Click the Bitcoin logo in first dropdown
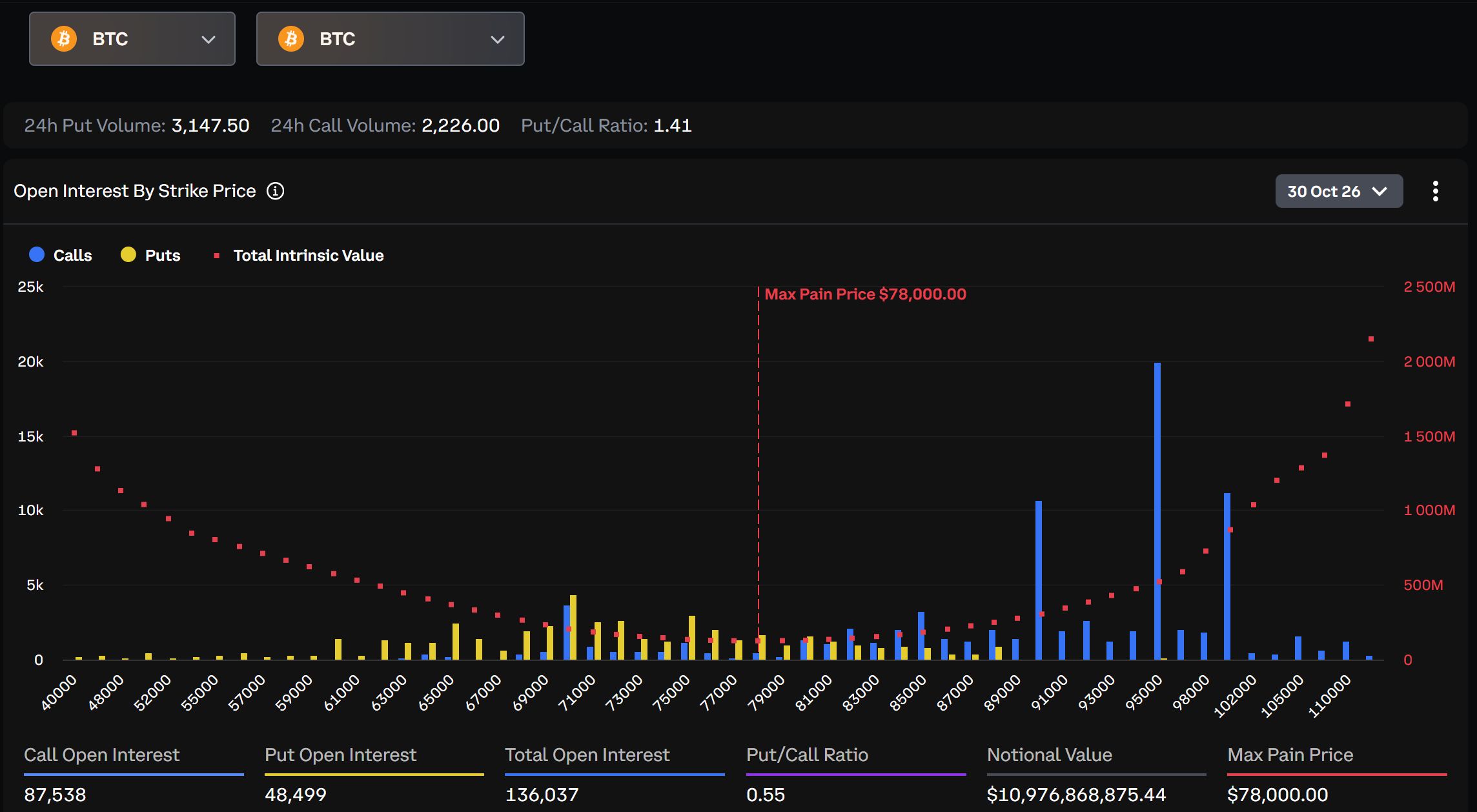 (64, 39)
